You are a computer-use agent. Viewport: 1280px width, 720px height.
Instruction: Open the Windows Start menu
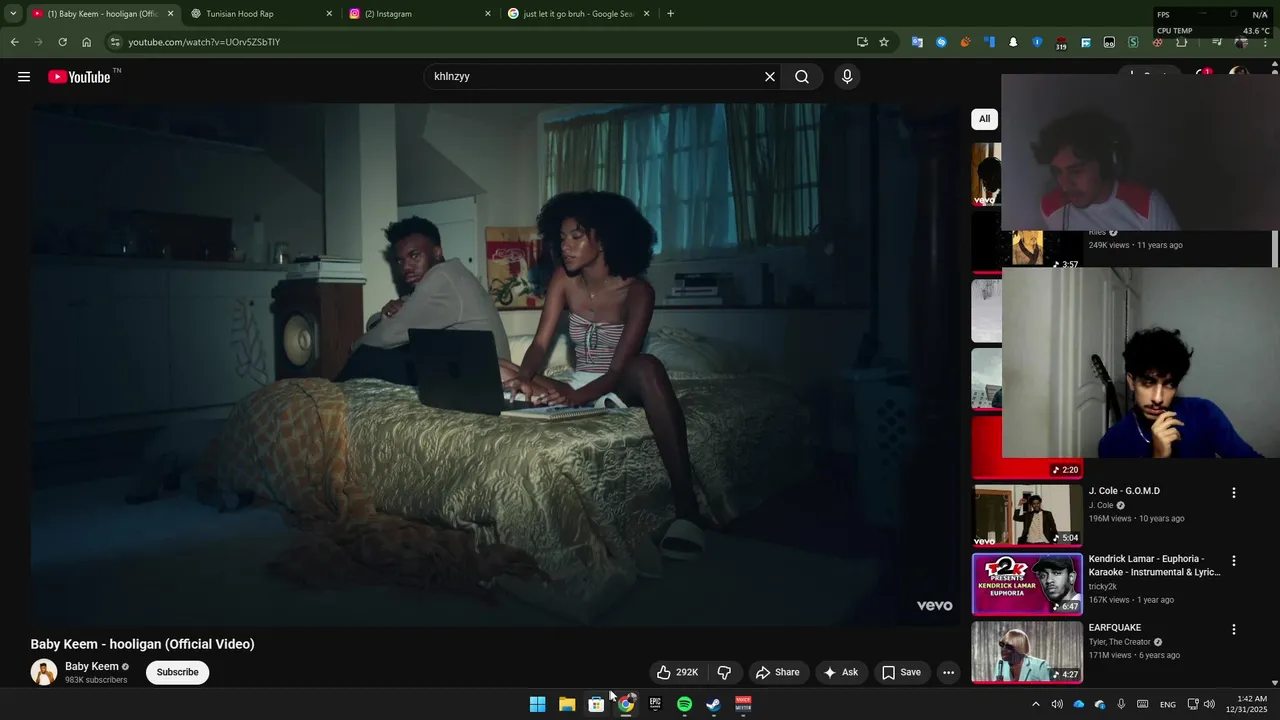pos(537,704)
